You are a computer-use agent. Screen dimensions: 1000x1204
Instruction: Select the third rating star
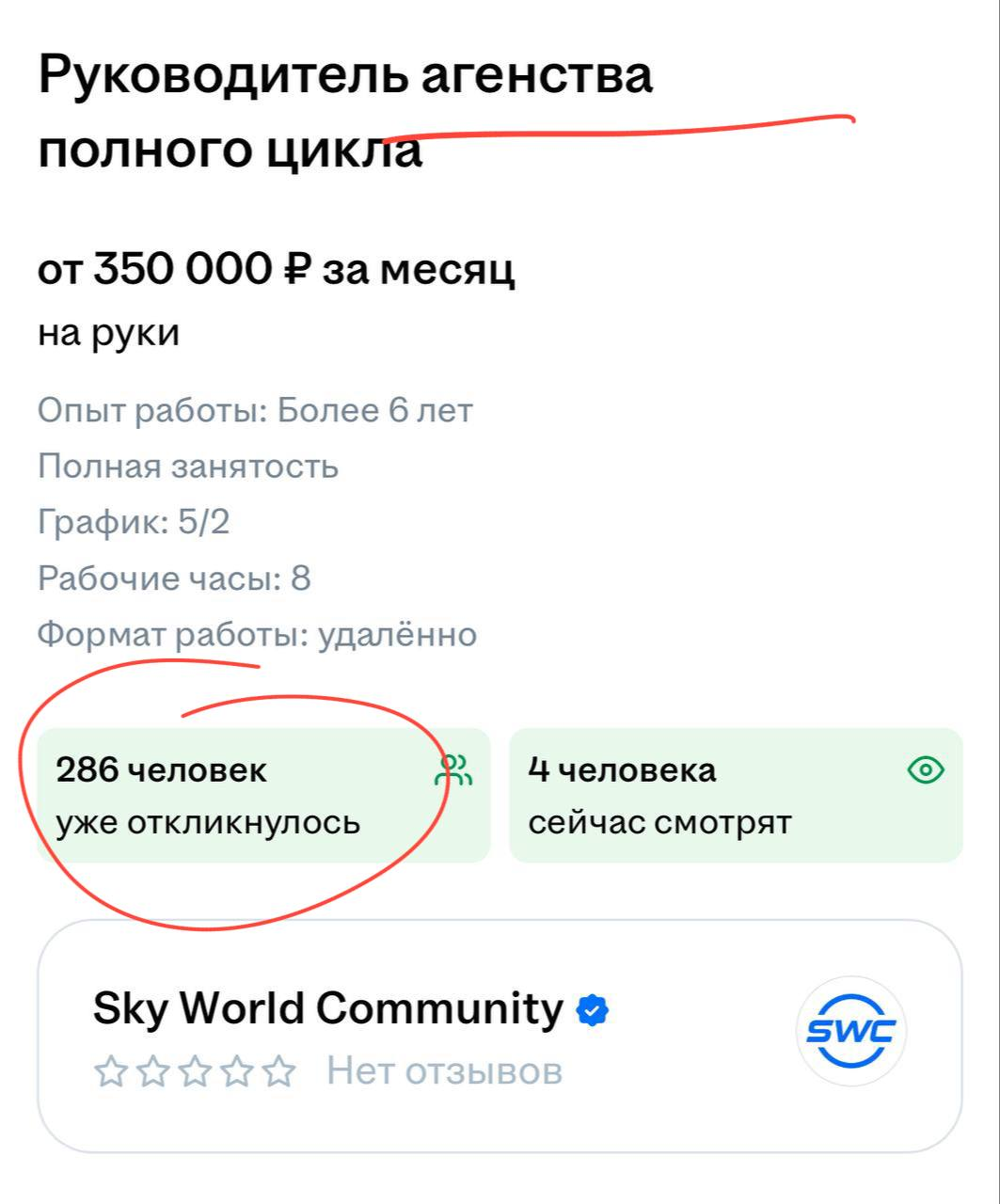pyautogui.click(x=195, y=1071)
